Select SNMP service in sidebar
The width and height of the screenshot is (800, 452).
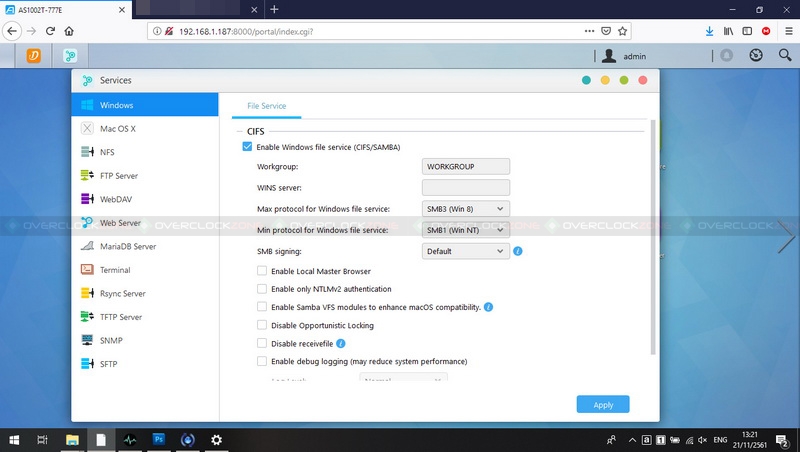pos(110,341)
